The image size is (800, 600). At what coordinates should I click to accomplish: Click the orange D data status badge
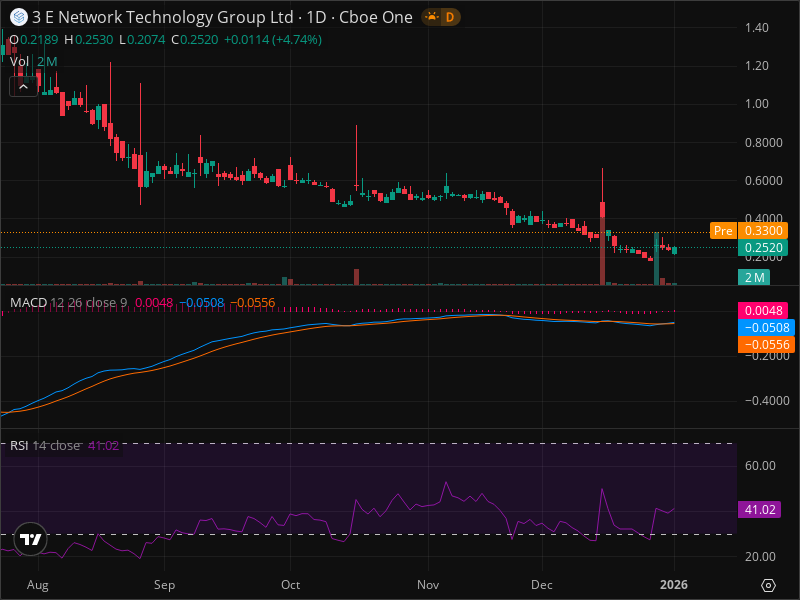(x=449, y=17)
